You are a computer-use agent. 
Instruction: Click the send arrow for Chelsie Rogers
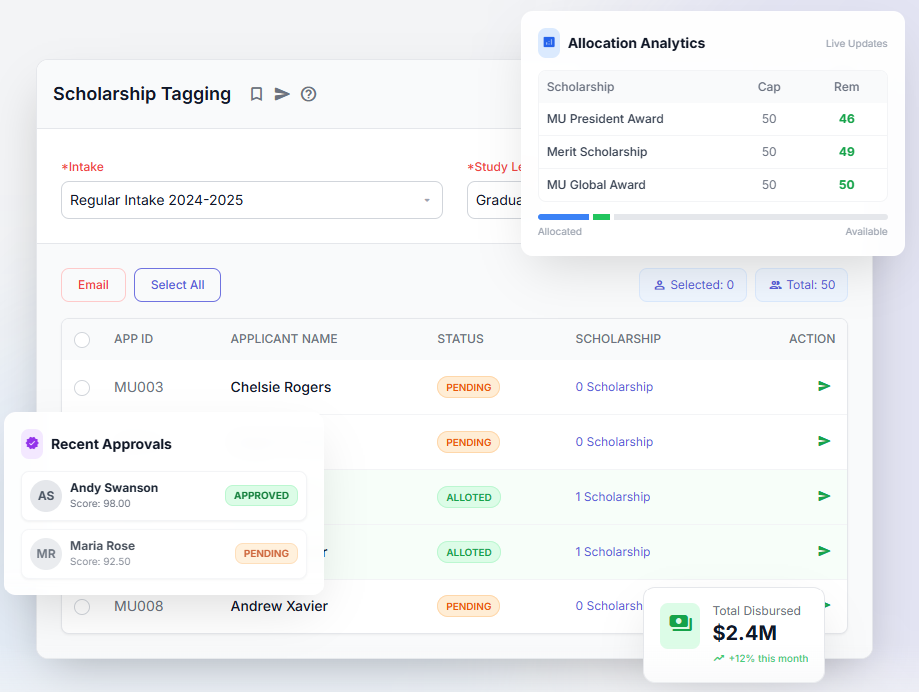pyautogui.click(x=824, y=386)
